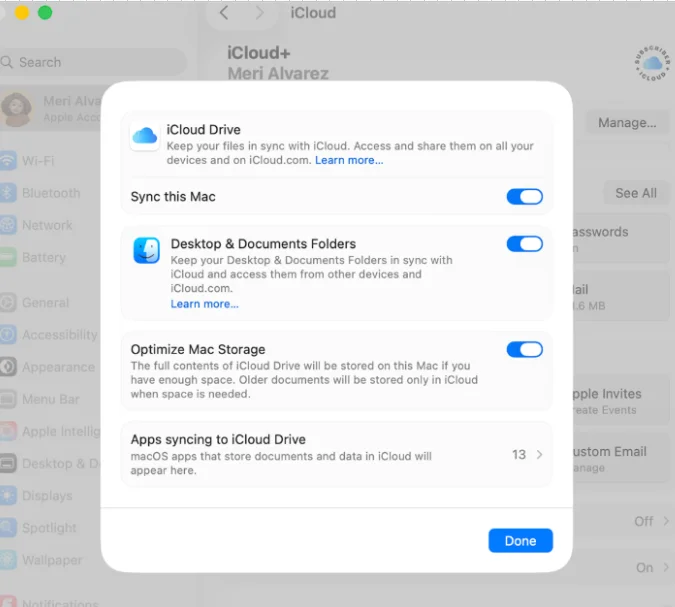Select Network in settings sidebar

tap(47, 225)
